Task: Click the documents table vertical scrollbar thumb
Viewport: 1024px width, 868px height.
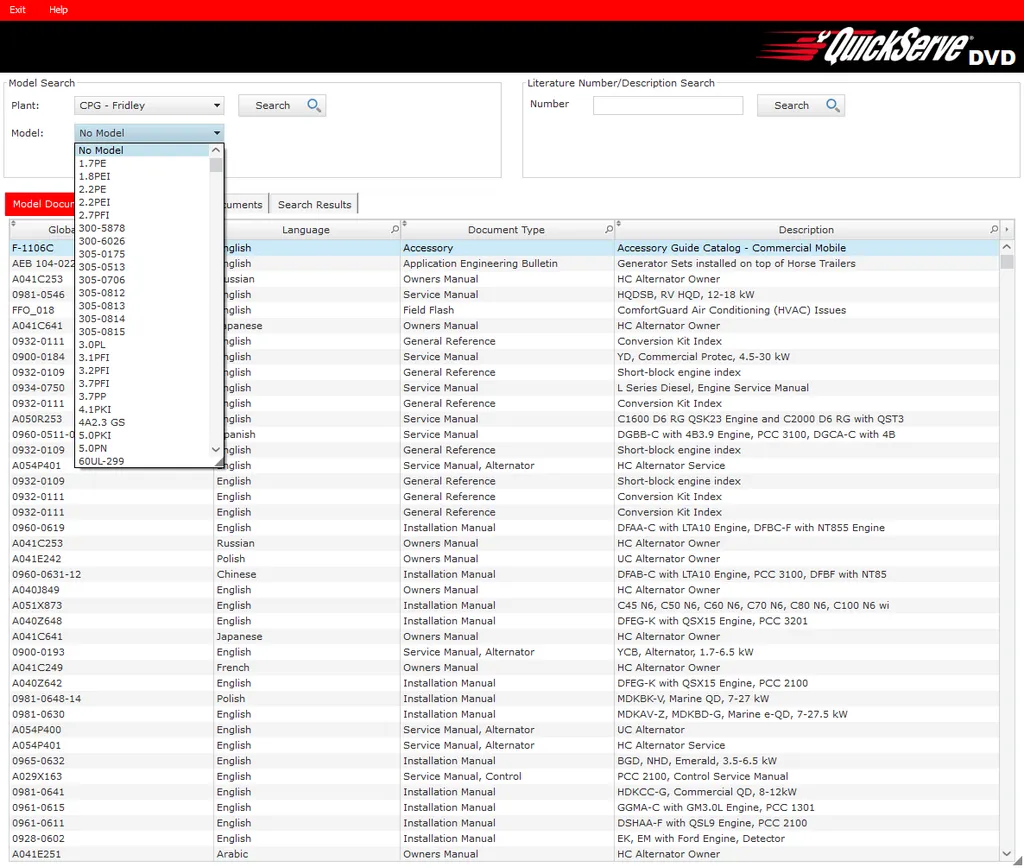Action: pyautogui.click(x=1006, y=262)
